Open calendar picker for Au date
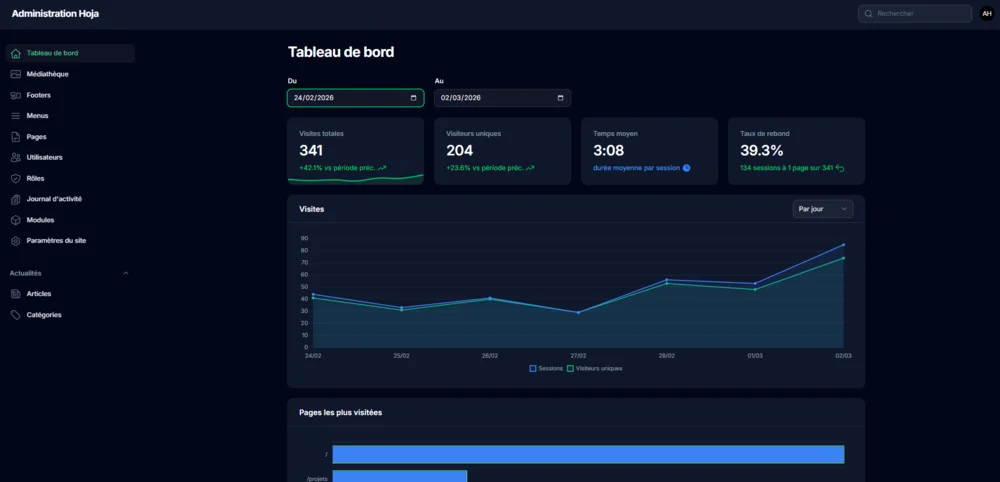1000x482 pixels. pos(560,98)
